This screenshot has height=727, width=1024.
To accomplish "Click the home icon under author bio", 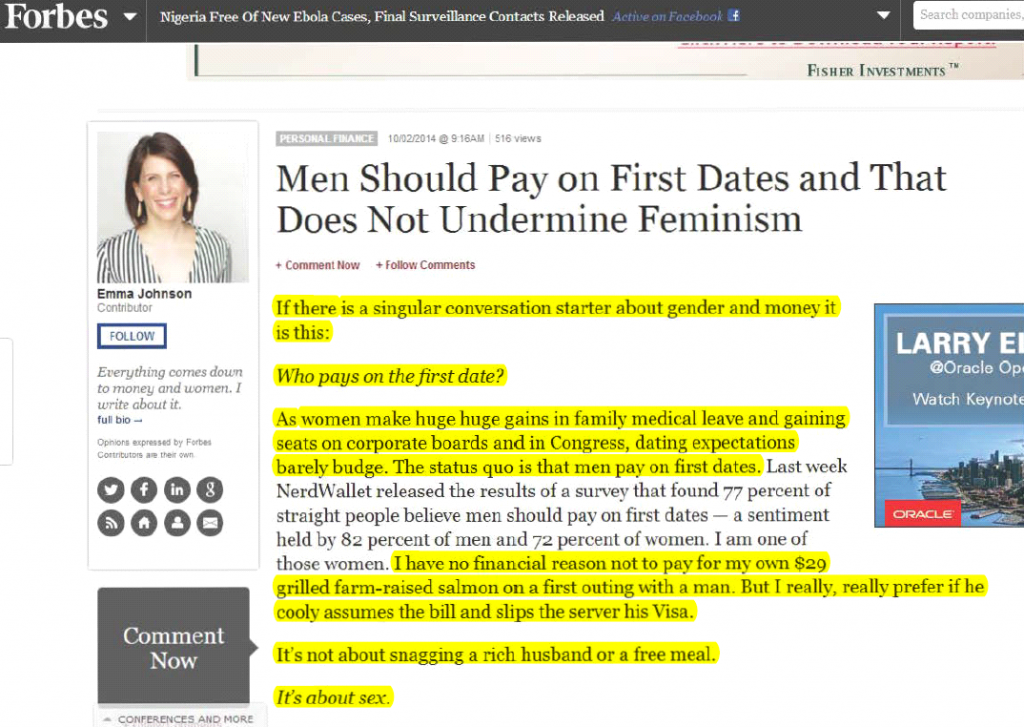I will coord(144,522).
